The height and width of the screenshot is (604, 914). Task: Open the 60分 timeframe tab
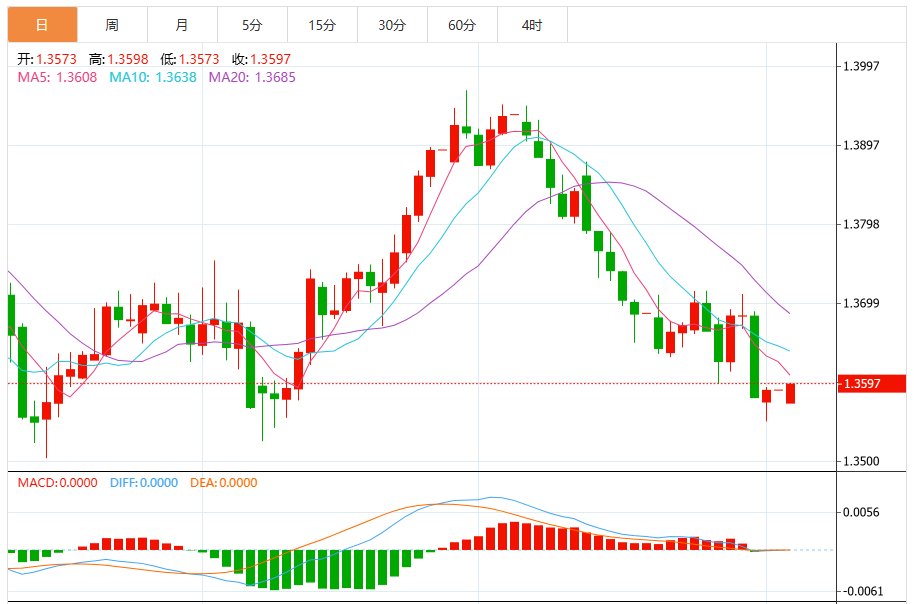pyautogui.click(x=462, y=25)
